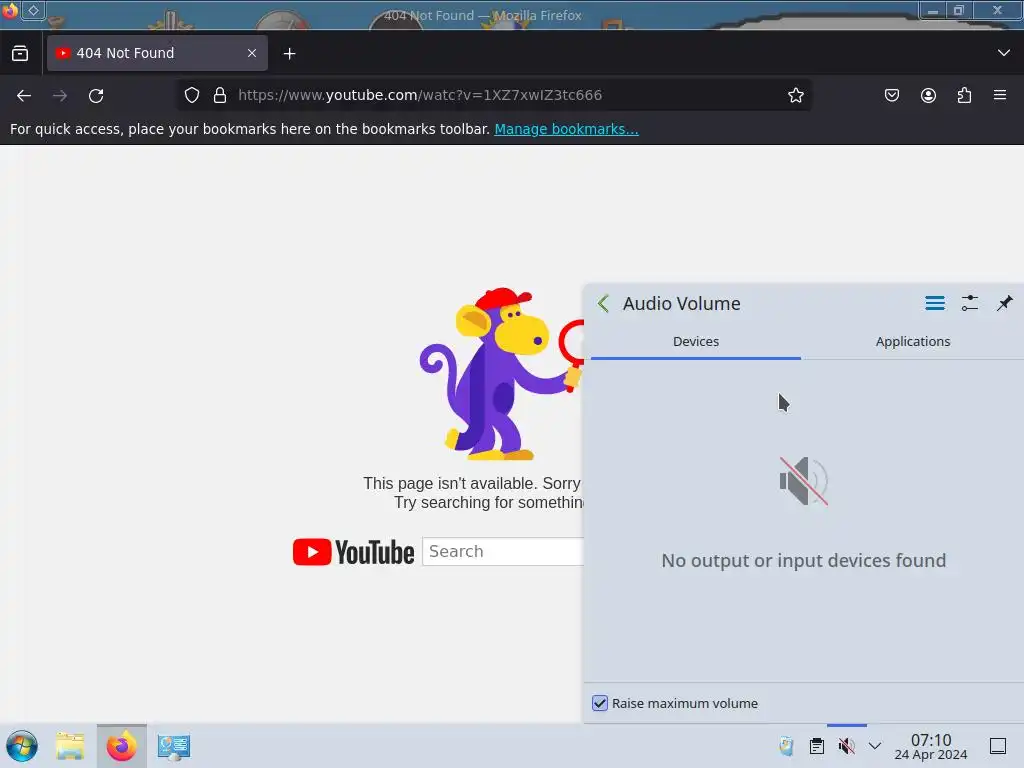
Task: Click Firefox in the taskbar
Action: point(121,746)
